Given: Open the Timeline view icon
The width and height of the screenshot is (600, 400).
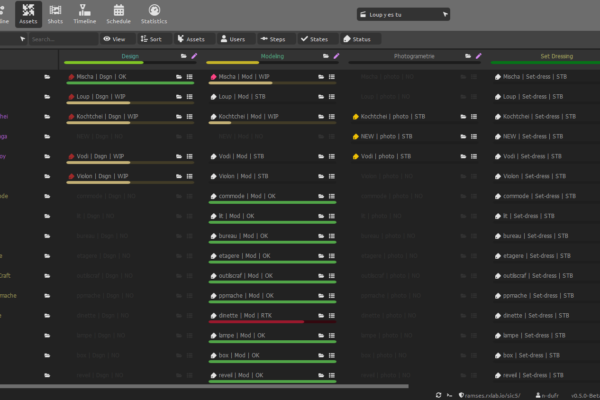Looking at the screenshot, I should click(85, 13).
